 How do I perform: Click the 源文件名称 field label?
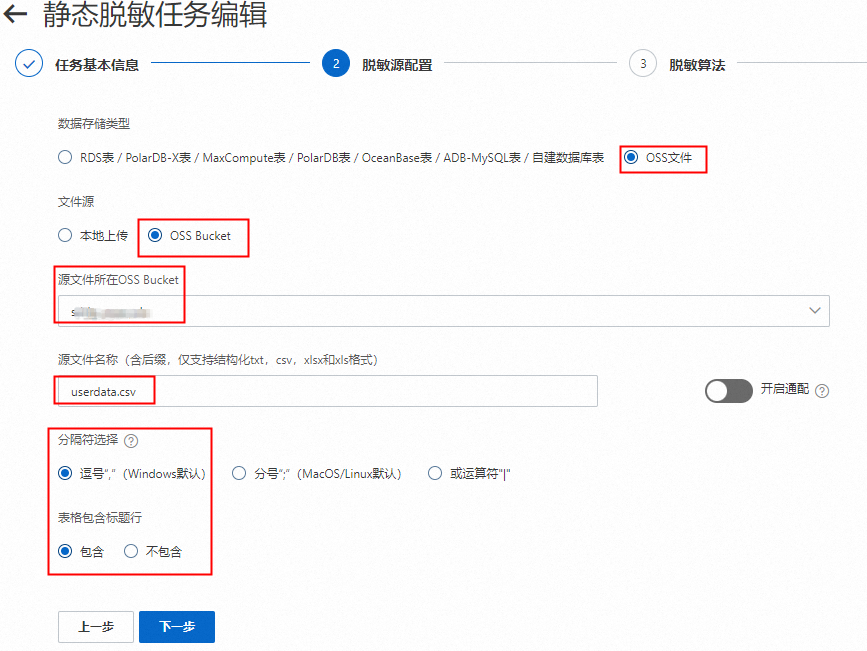pyautogui.click(x=218, y=360)
